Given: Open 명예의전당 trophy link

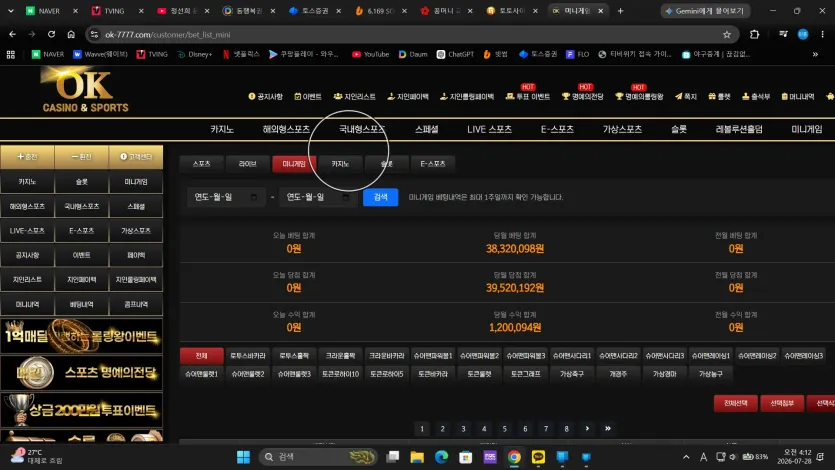Looking at the screenshot, I should [x=583, y=96].
